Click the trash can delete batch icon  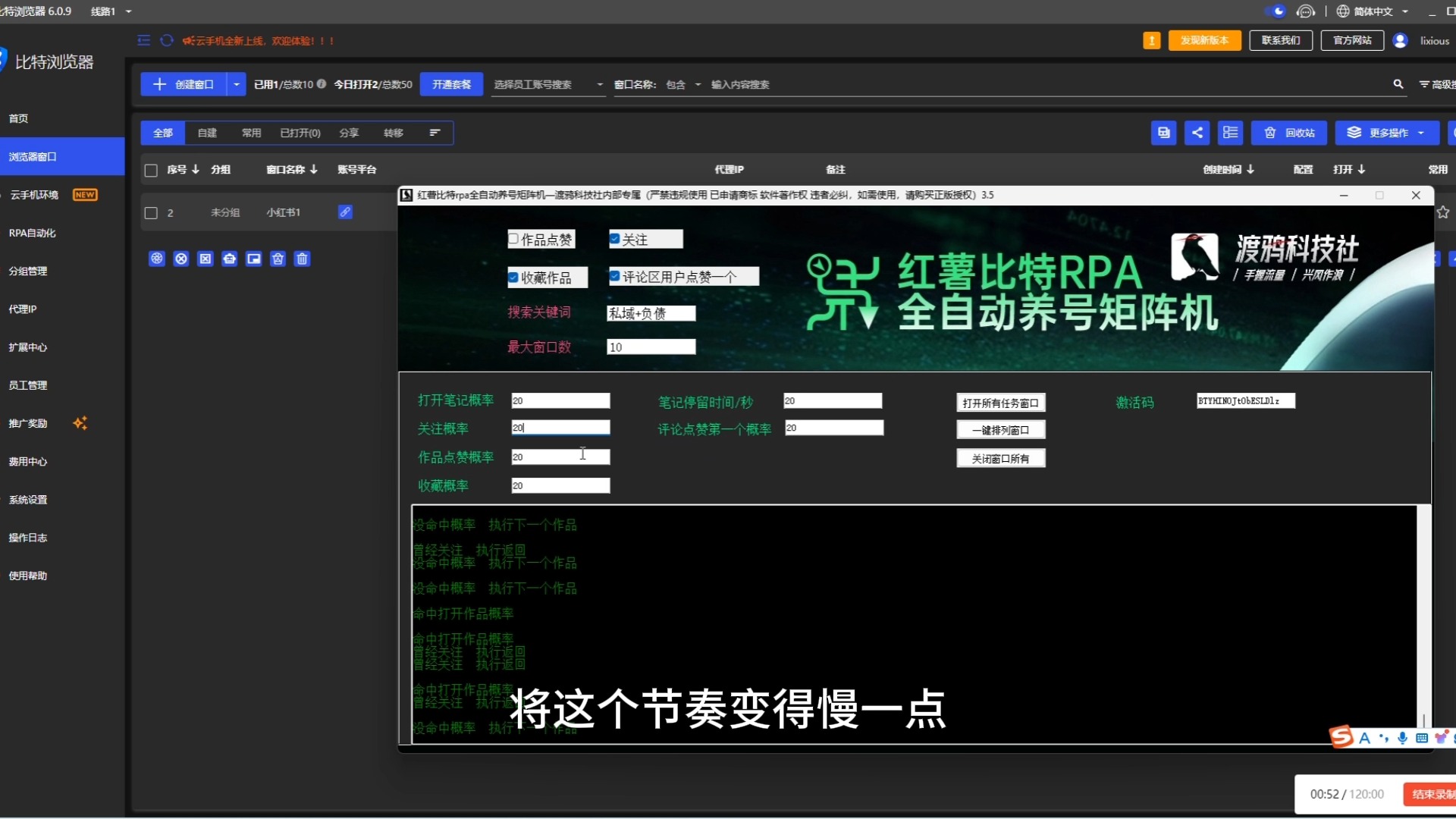(302, 259)
